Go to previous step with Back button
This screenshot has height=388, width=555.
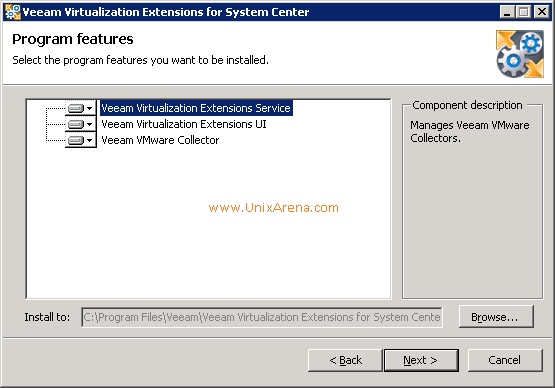click(x=345, y=360)
